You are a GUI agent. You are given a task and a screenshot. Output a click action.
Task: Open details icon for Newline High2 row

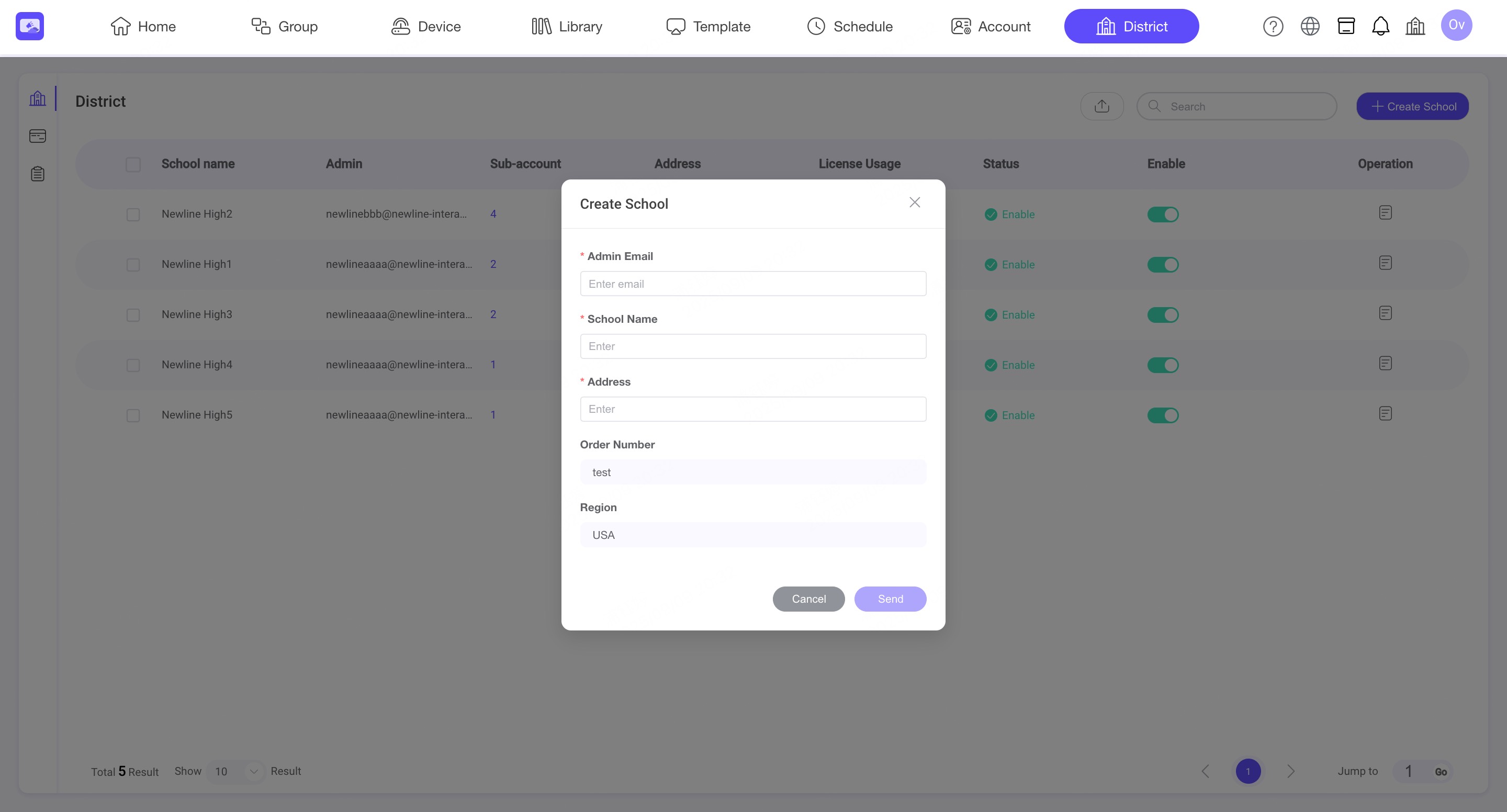(1385, 212)
